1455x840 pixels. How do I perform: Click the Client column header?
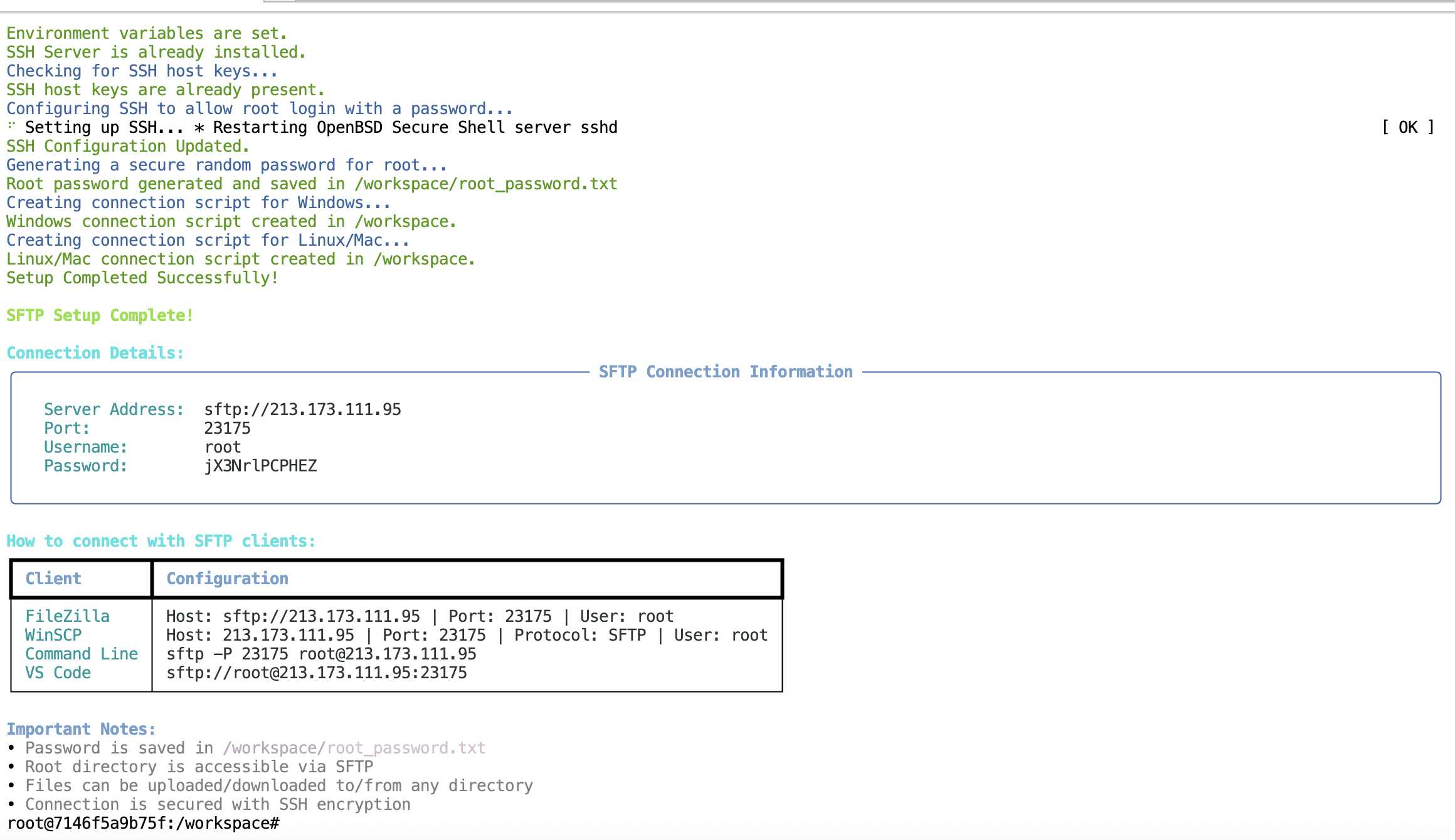53,578
